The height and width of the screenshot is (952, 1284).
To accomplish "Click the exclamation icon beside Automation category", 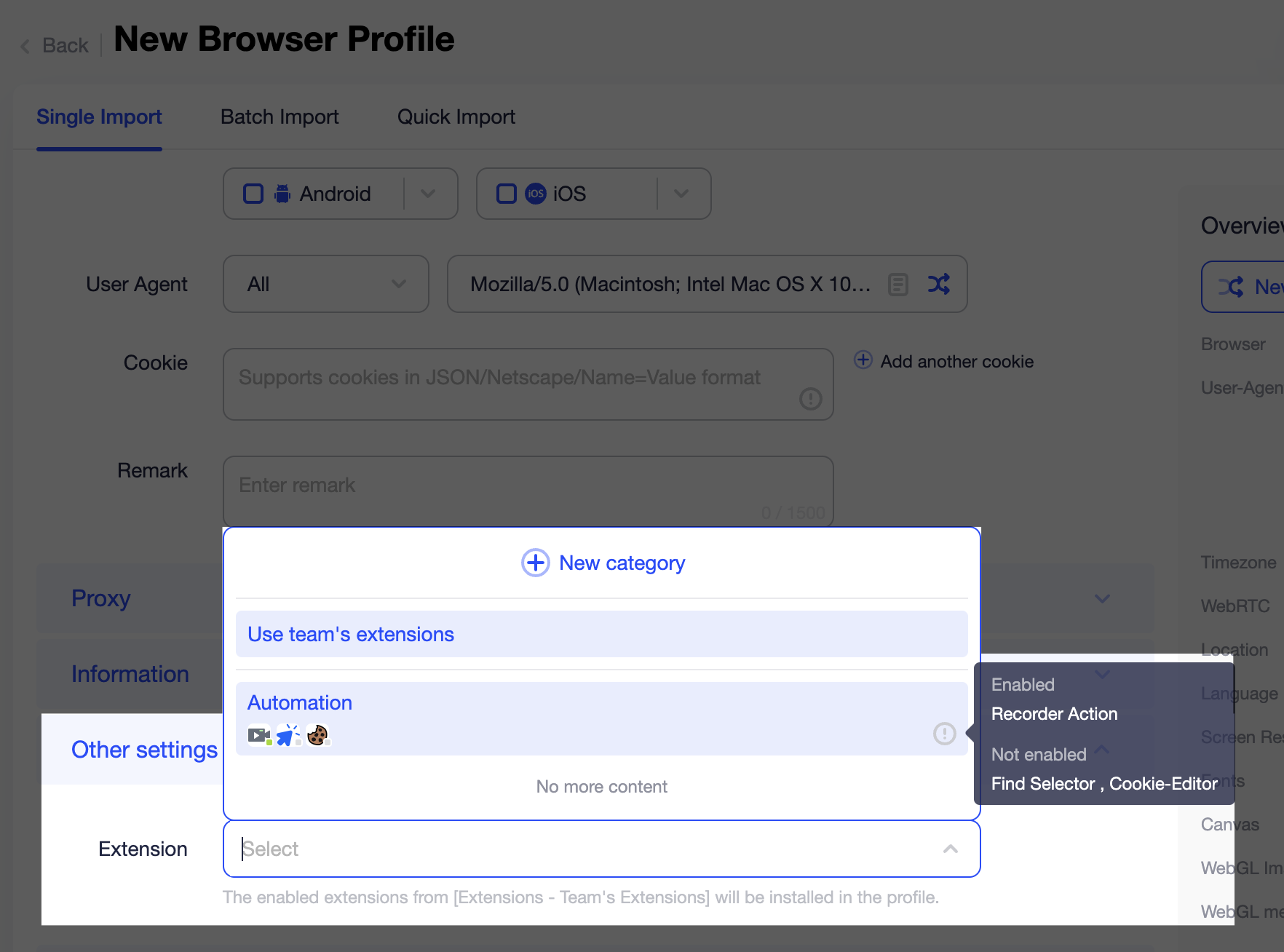I will 944,735.
